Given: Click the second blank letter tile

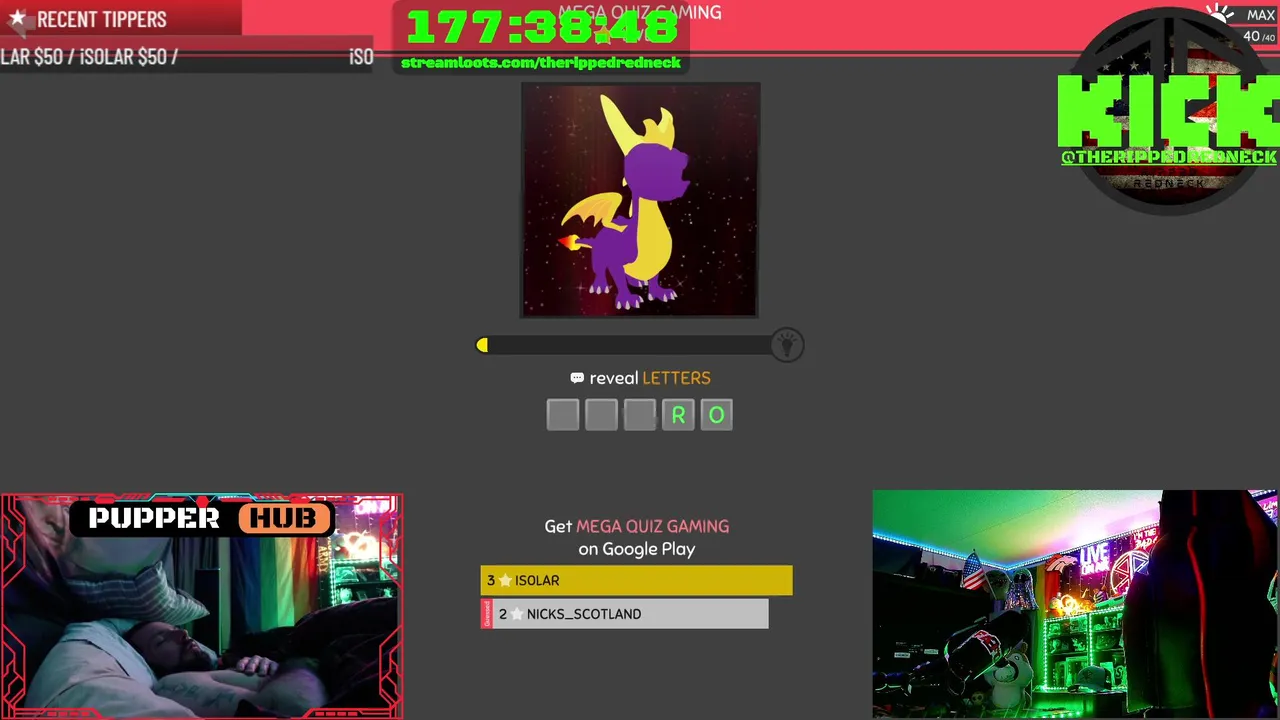Looking at the screenshot, I should [601, 415].
